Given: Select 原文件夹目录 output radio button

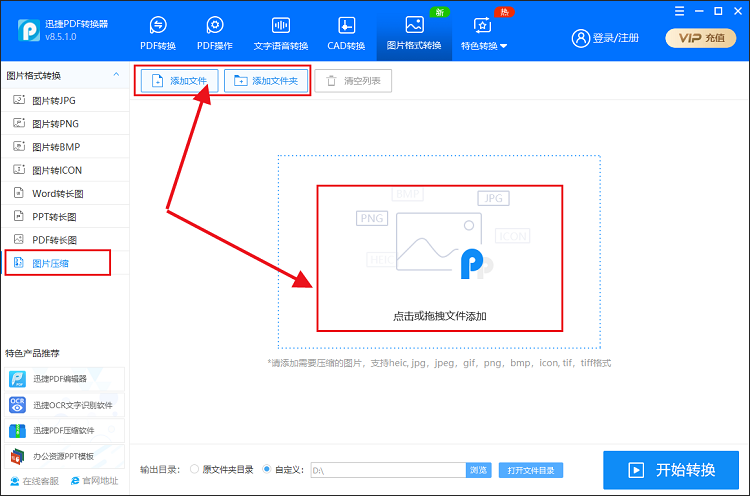Looking at the screenshot, I should 194,469.
